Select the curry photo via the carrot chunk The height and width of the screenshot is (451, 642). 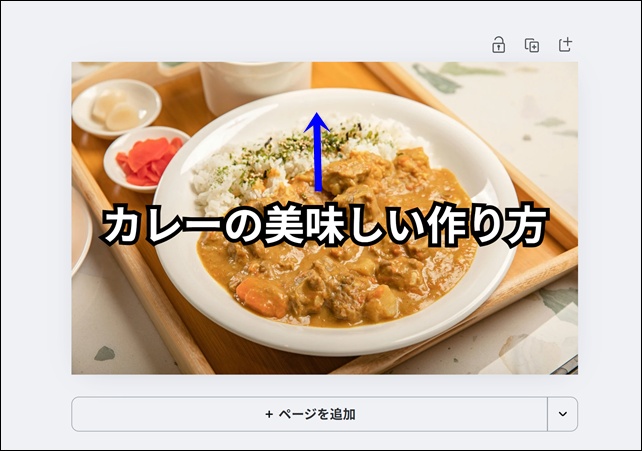[262, 296]
